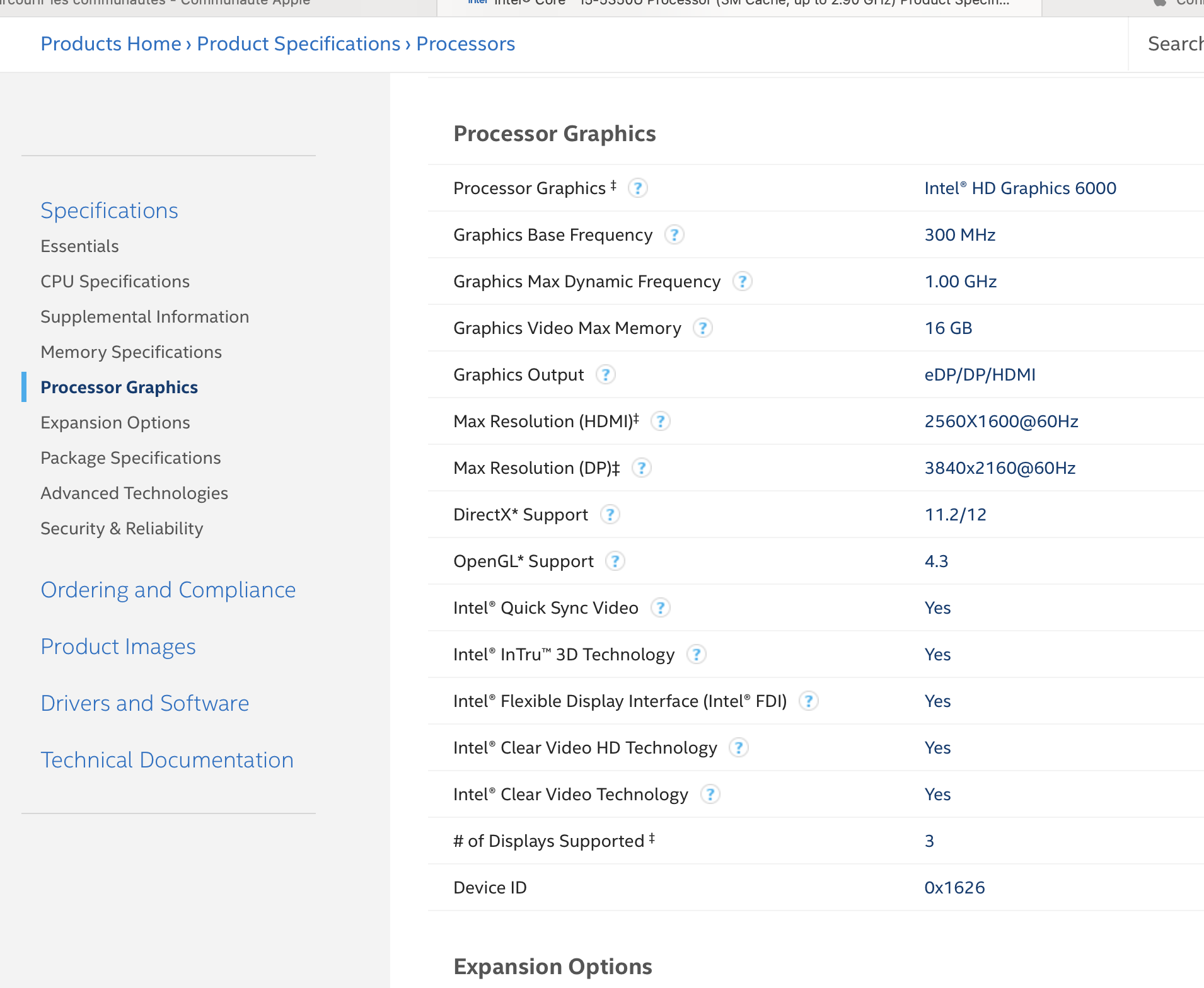Open the Ordering and Compliance section
1204x988 pixels.
pos(168,590)
